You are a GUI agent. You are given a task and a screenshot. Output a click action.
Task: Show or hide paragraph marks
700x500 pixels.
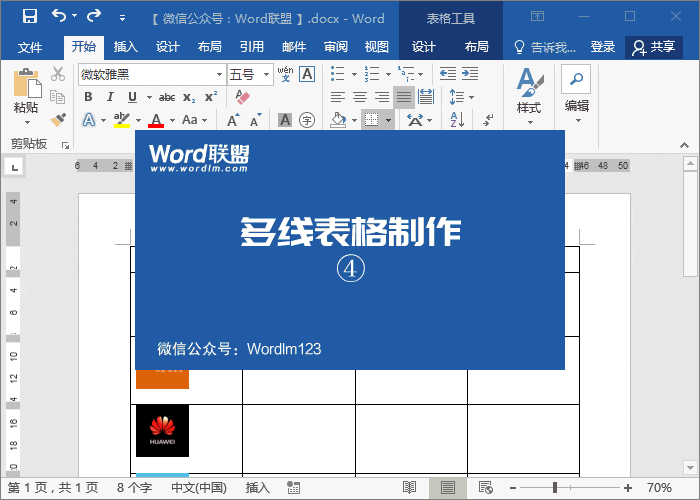tap(488, 120)
